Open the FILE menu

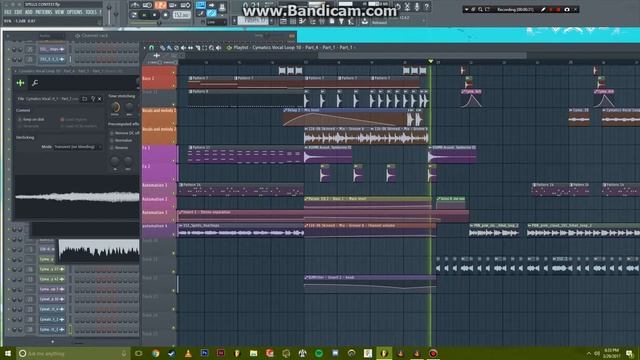[8, 12]
